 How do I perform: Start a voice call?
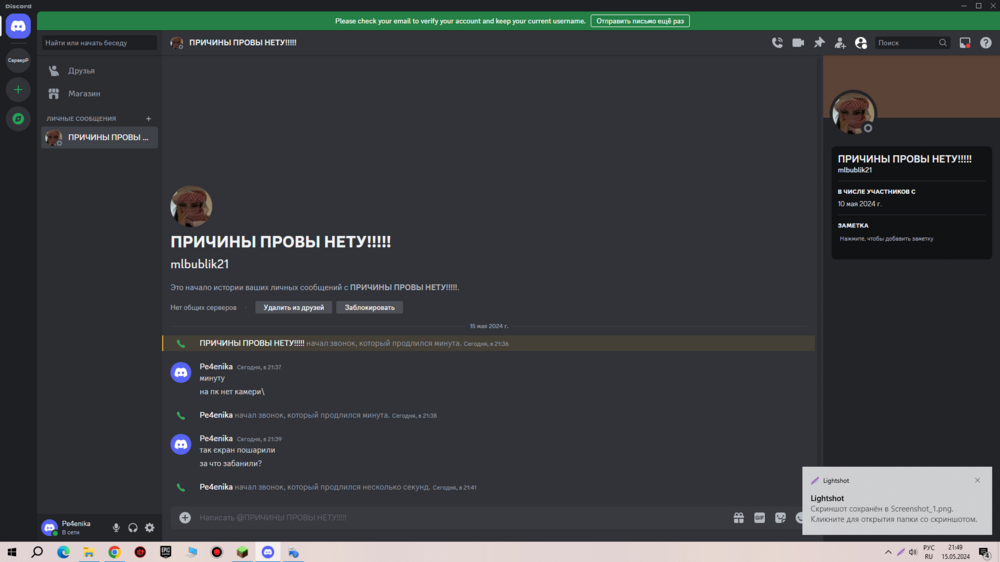coord(777,43)
